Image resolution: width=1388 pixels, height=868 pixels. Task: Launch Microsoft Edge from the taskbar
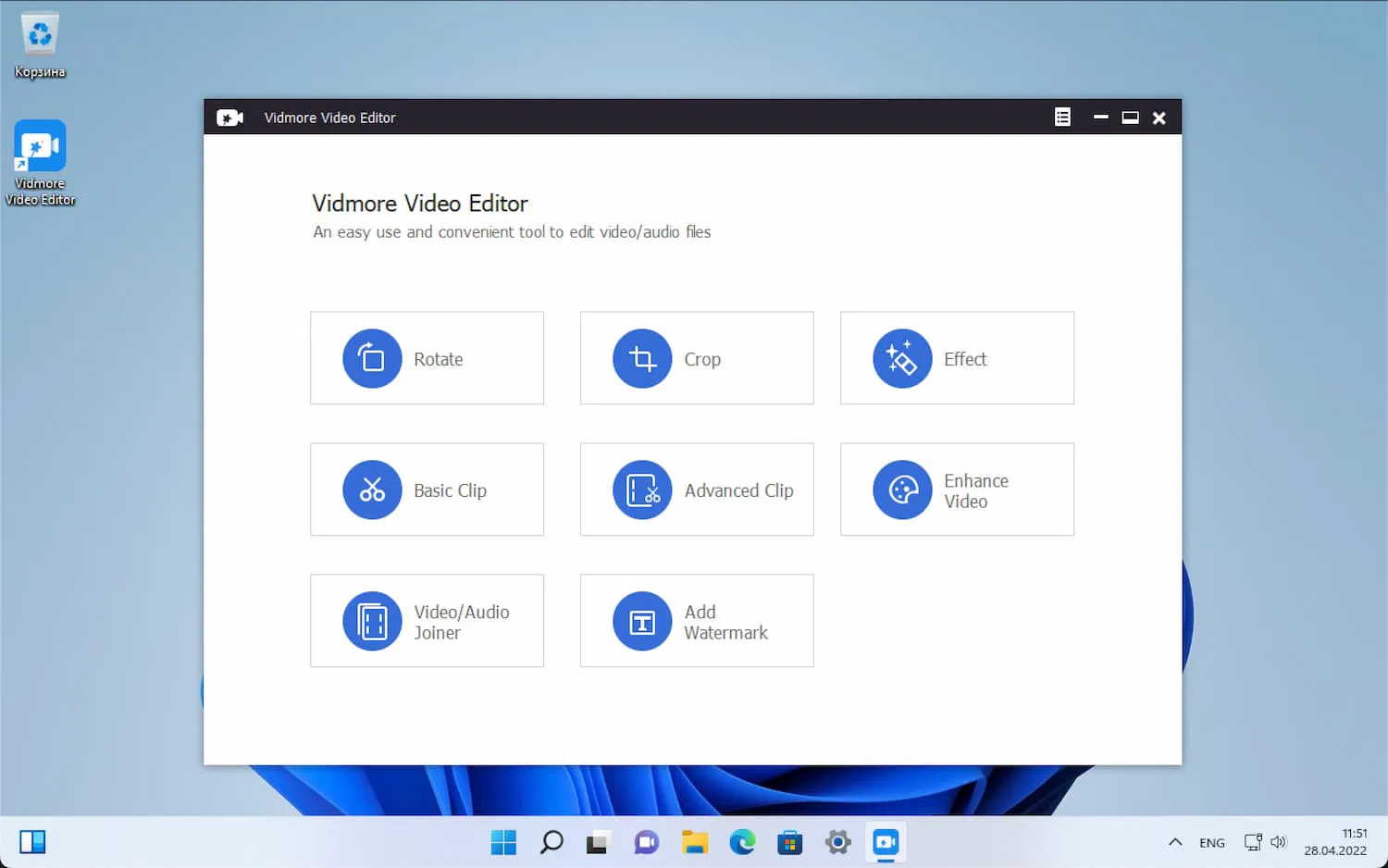pyautogui.click(x=742, y=842)
